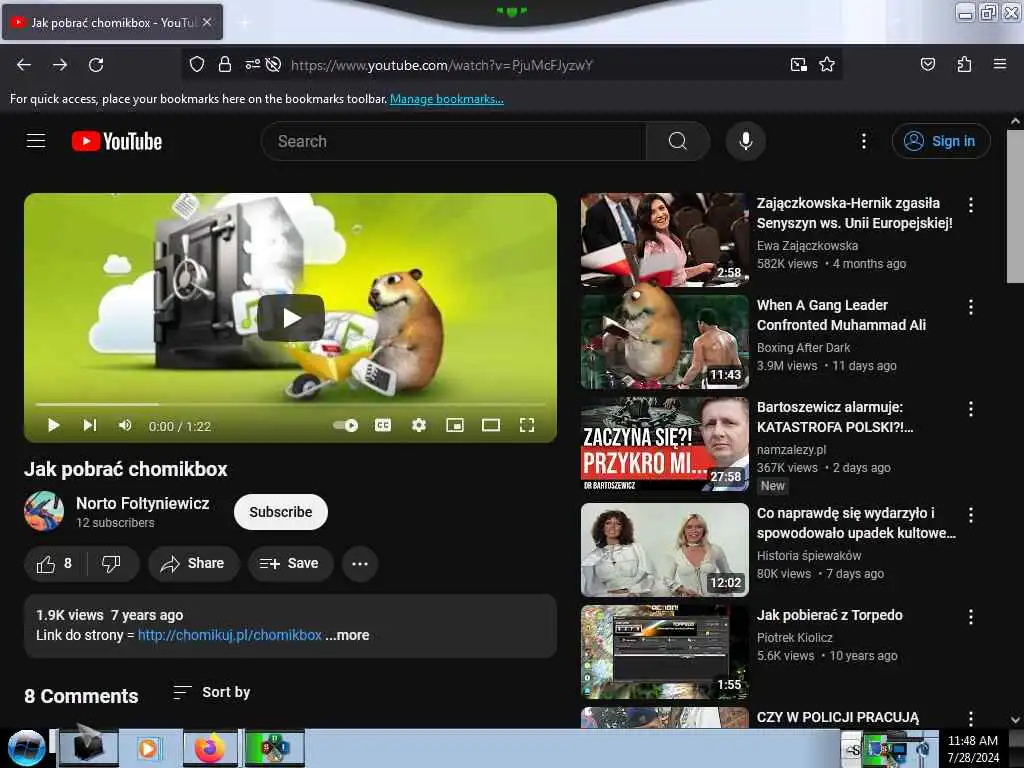Enter full screen mode
1024x768 pixels.
point(527,426)
